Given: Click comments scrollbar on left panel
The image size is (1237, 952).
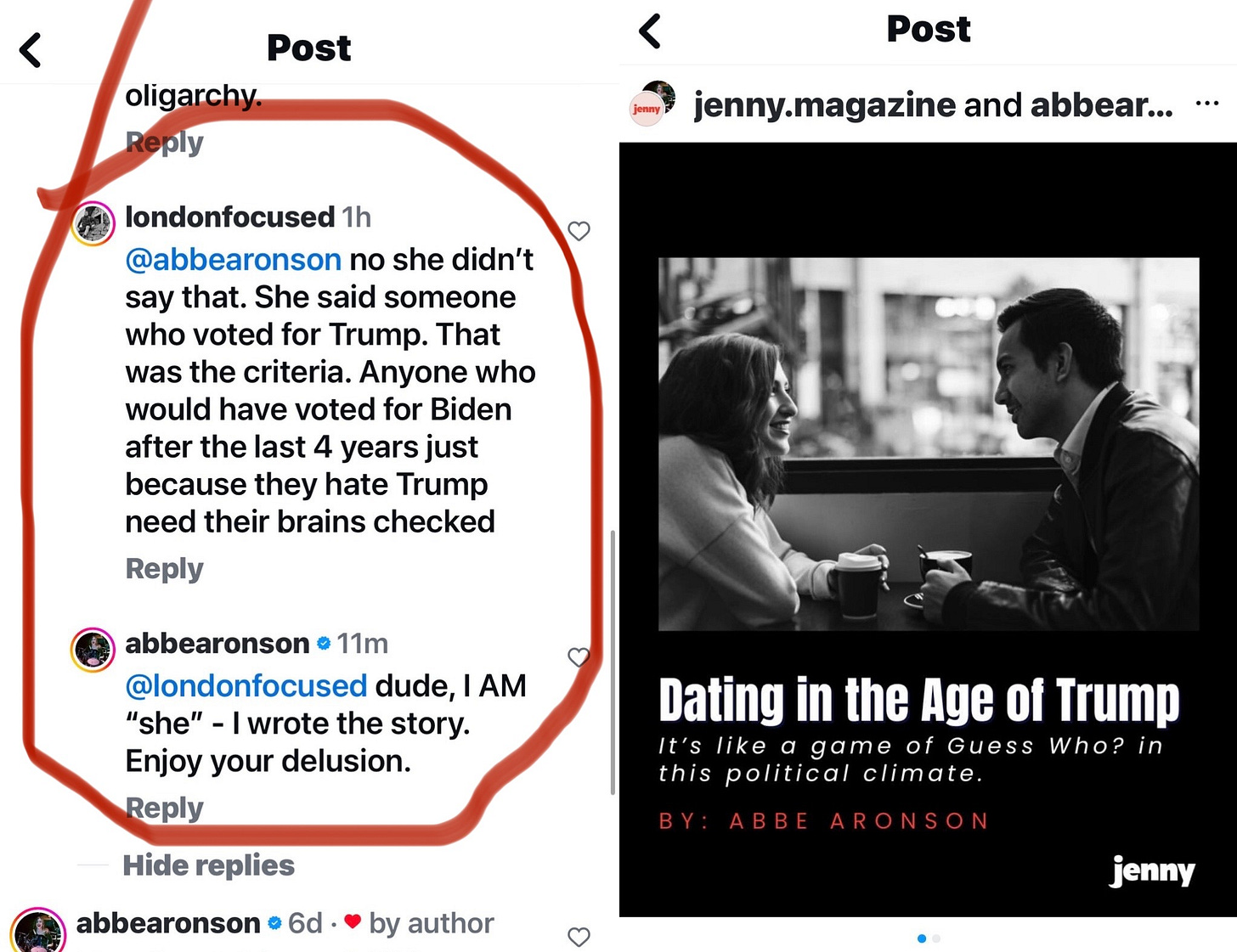Looking at the screenshot, I should [x=613, y=662].
